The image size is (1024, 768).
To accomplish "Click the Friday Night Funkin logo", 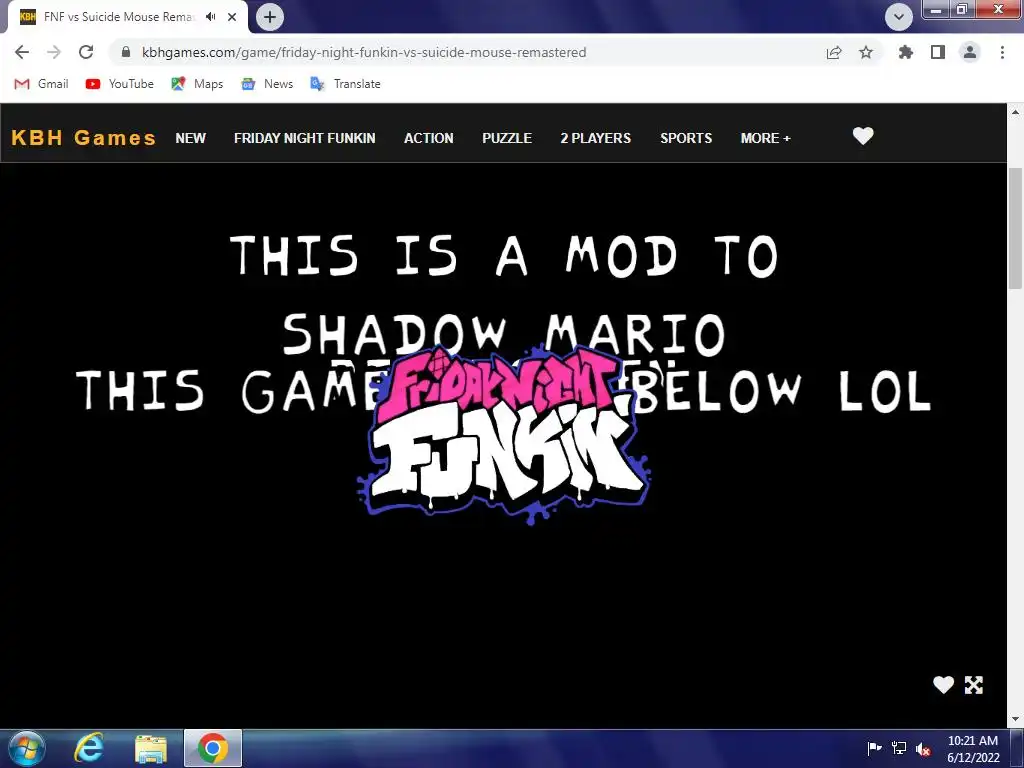I will [x=504, y=434].
